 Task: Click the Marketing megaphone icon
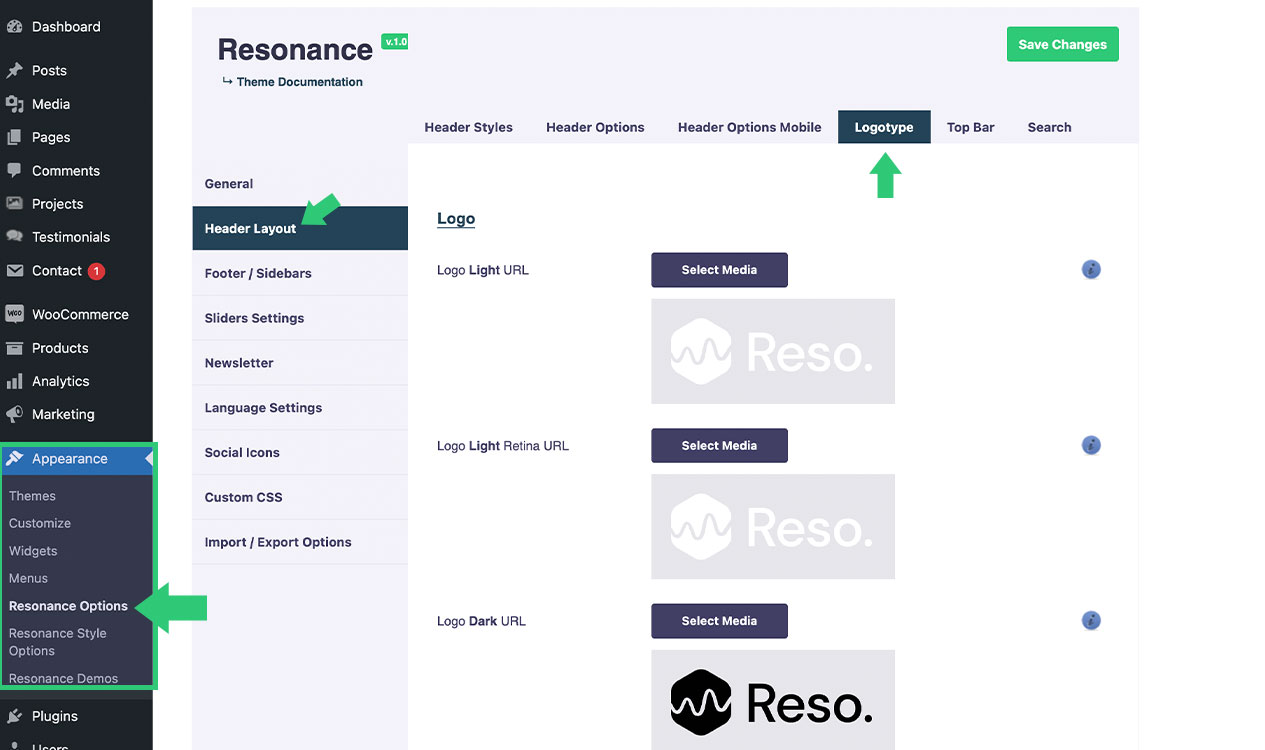(x=14, y=414)
